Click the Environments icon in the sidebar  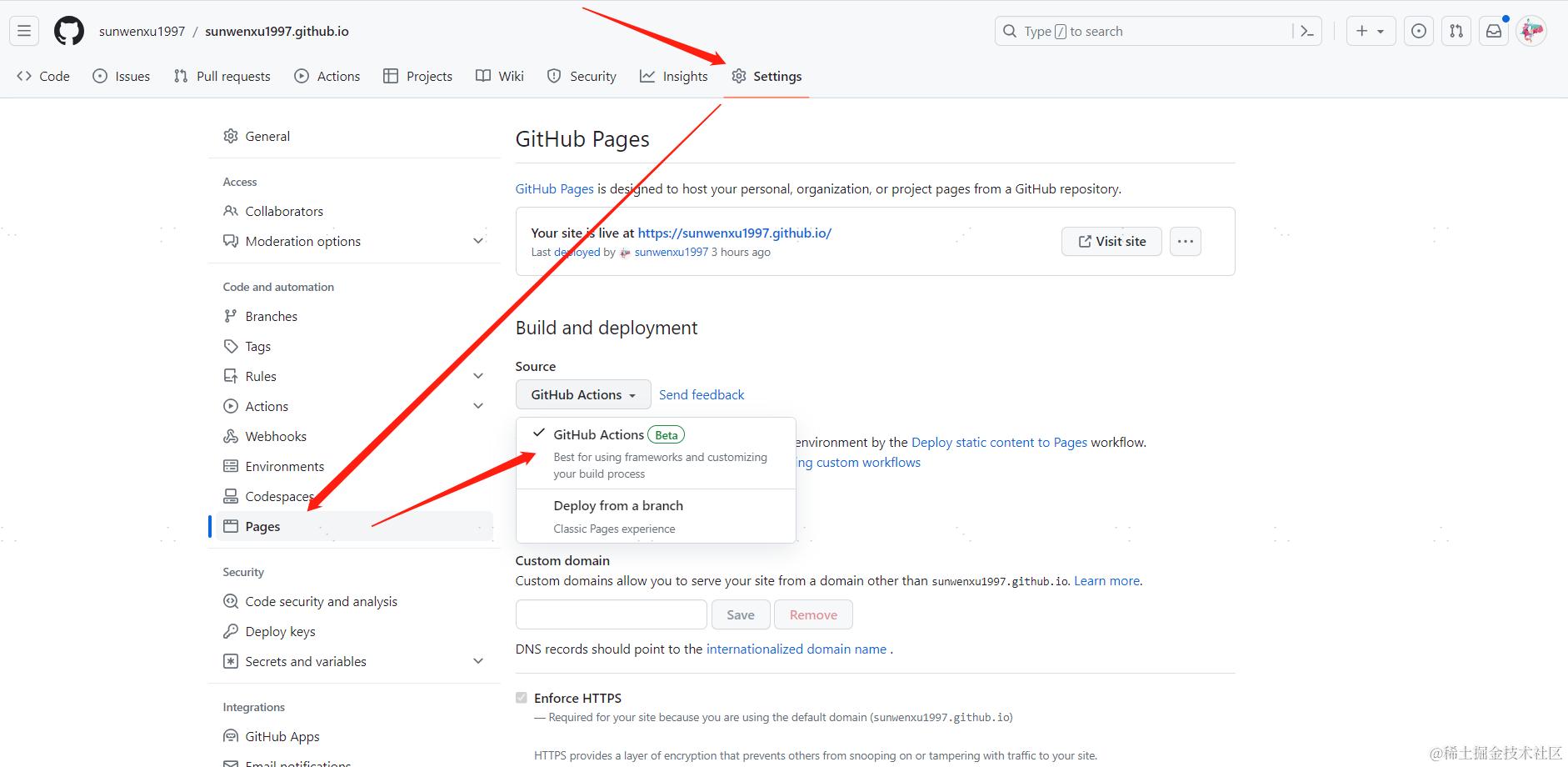[231, 466]
